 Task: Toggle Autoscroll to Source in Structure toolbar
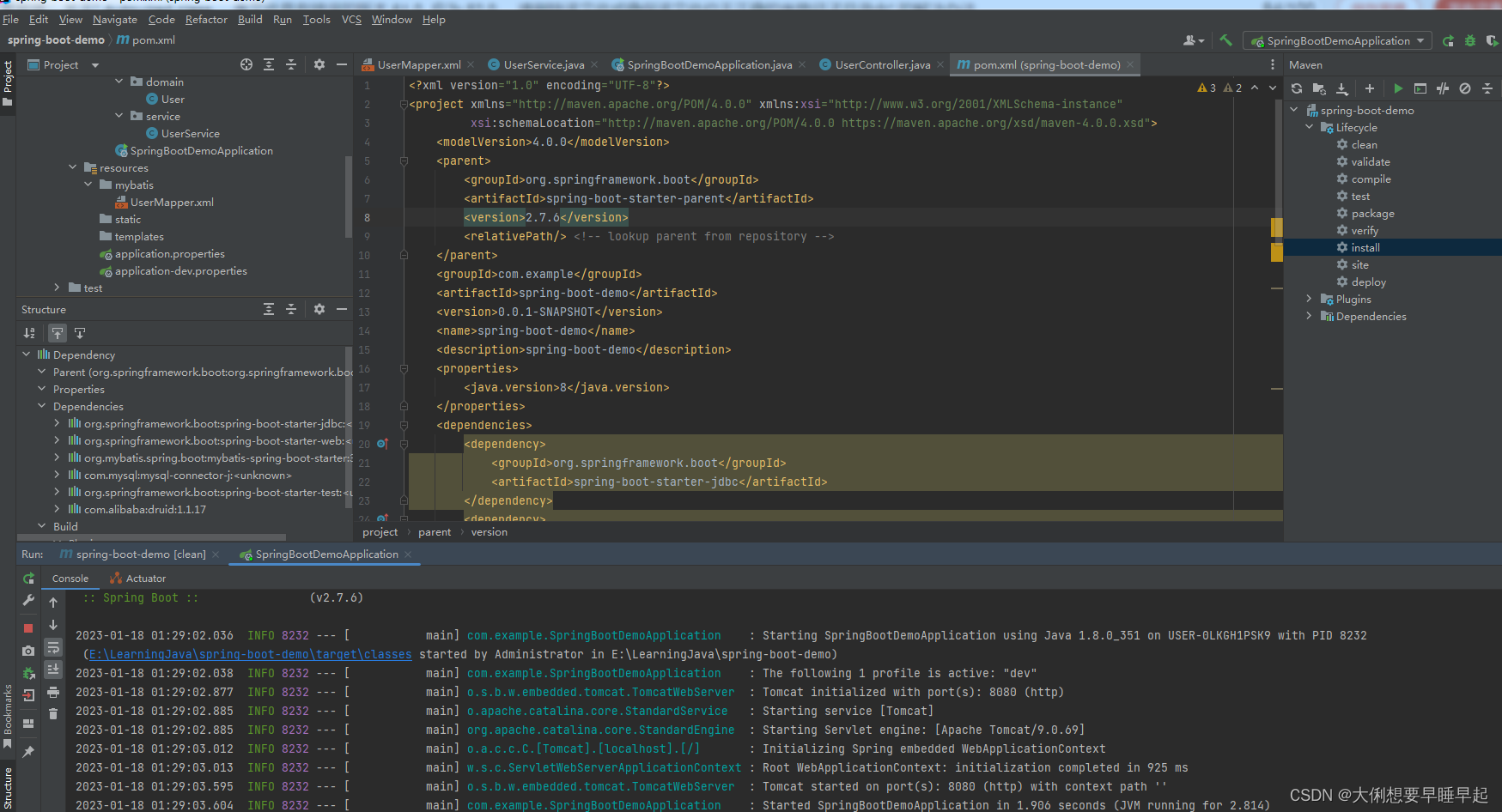(x=58, y=333)
